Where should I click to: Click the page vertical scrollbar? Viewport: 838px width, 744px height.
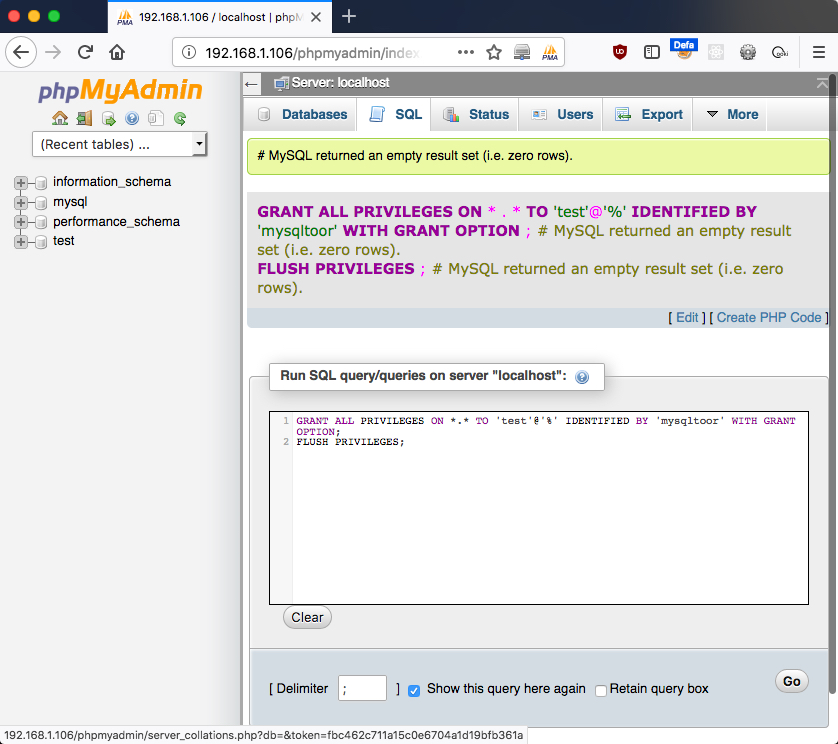(833, 385)
